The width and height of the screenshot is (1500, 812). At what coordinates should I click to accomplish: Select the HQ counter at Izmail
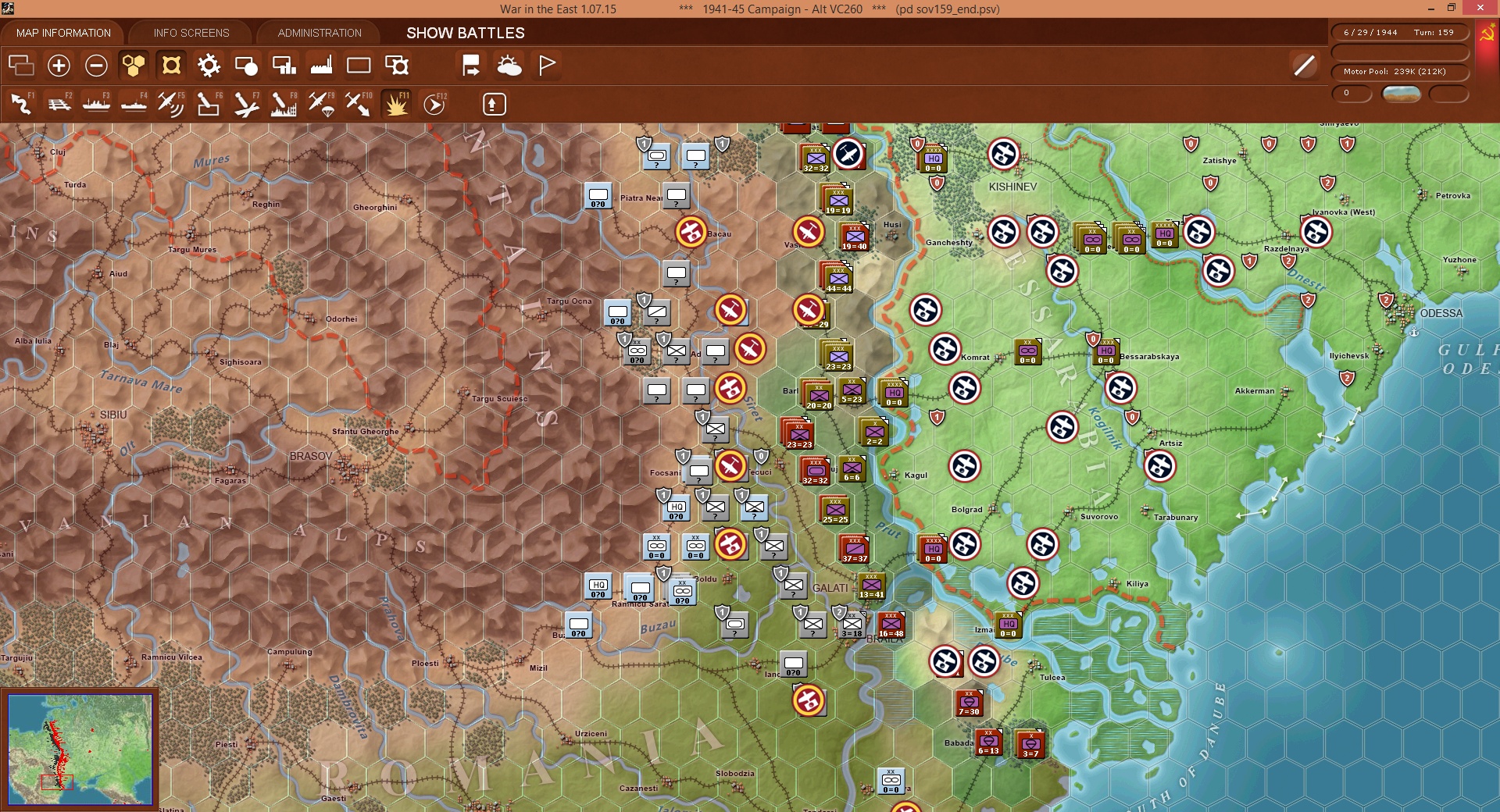pyautogui.click(x=1008, y=625)
